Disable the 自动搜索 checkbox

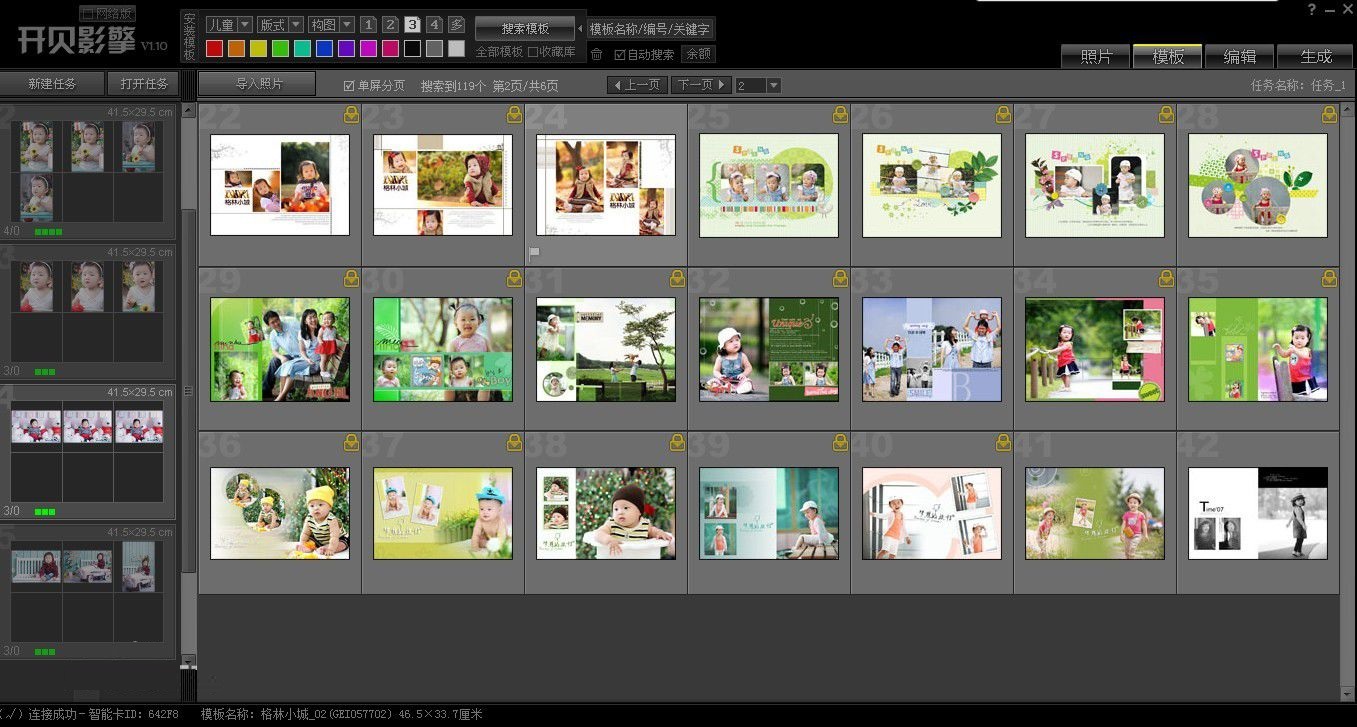(x=620, y=54)
